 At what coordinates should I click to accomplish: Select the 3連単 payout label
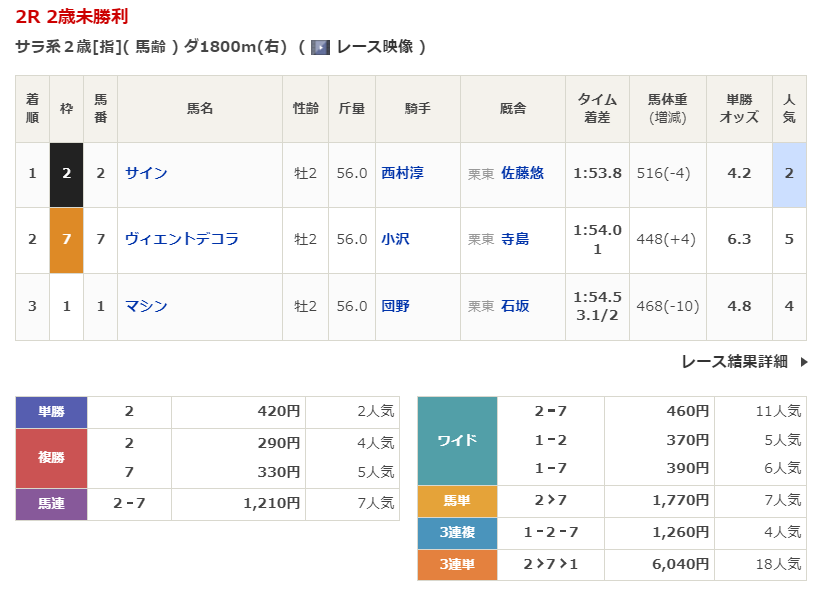point(457,565)
